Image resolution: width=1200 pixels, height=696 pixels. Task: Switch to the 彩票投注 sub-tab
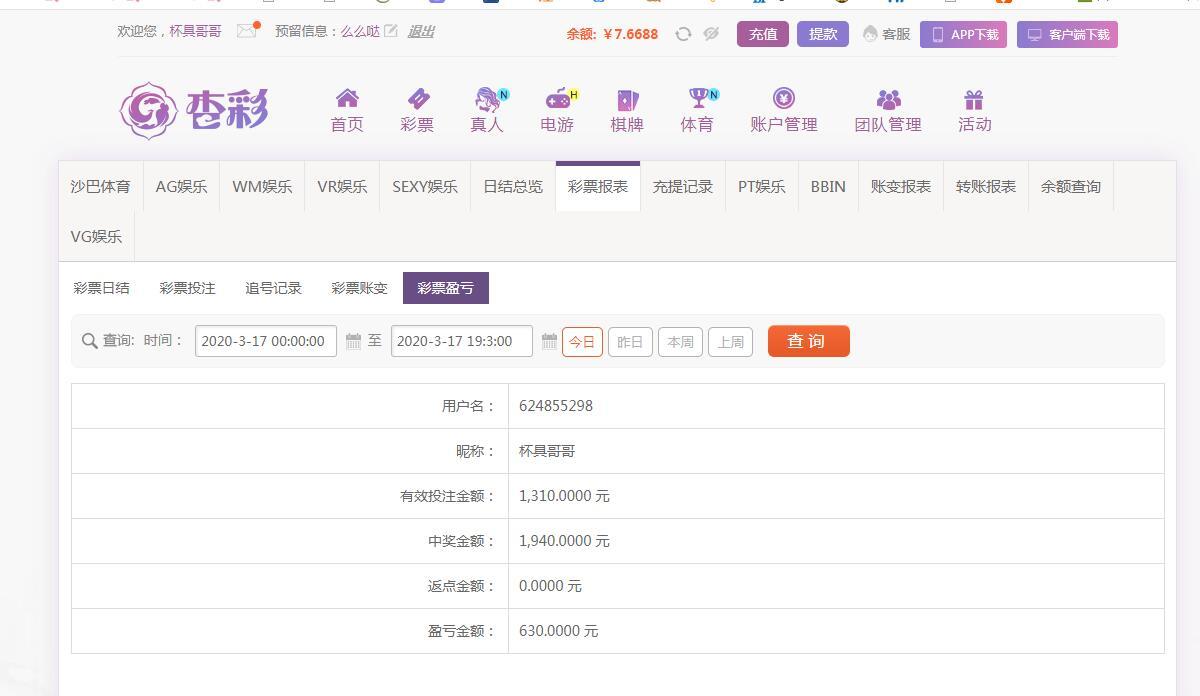point(187,288)
